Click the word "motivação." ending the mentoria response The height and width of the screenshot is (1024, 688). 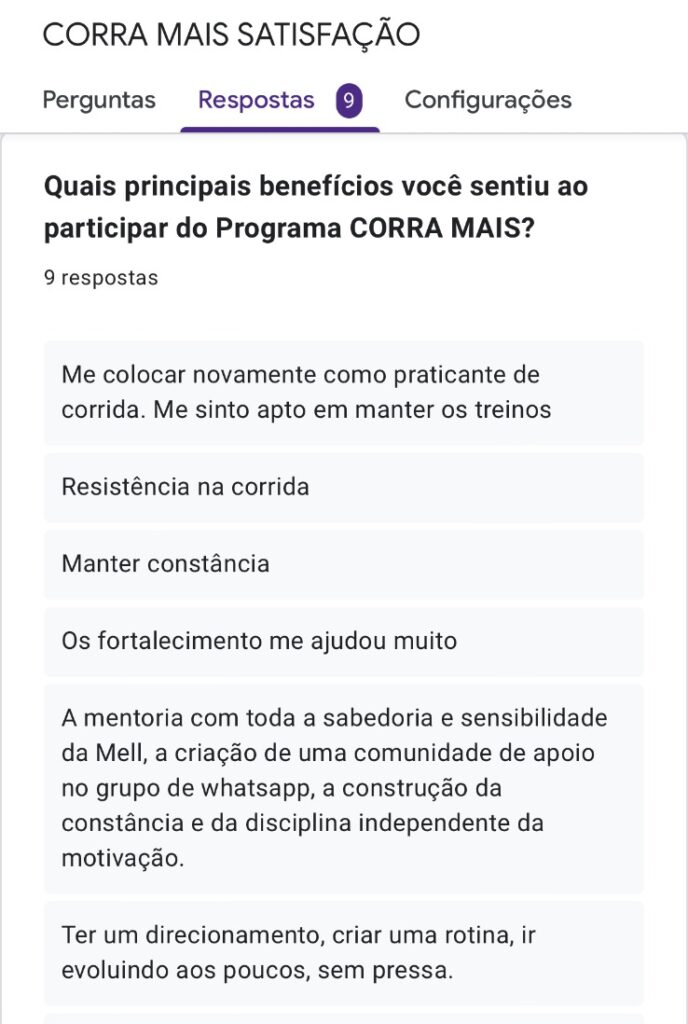[x=123, y=860]
